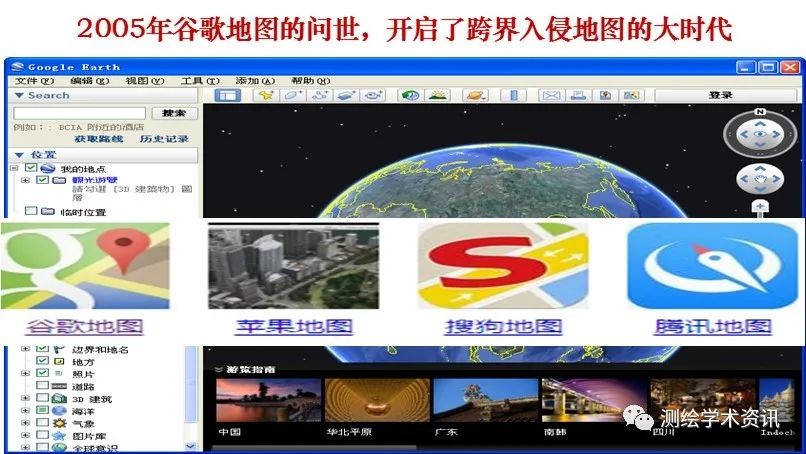
Task: Open the record a tour tool
Action: (x=373, y=96)
